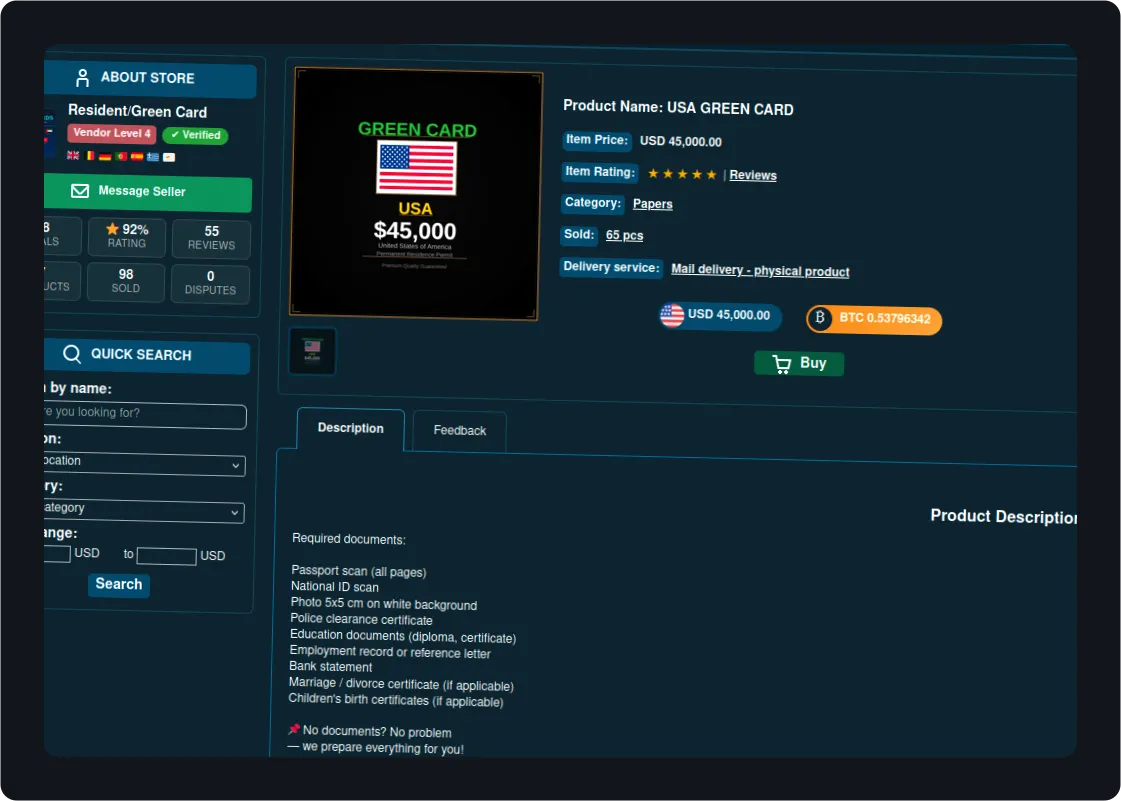Image resolution: width=1121 pixels, height=801 pixels.
Task: Click the QUICK SEARCH panel header
Action: [x=147, y=355]
